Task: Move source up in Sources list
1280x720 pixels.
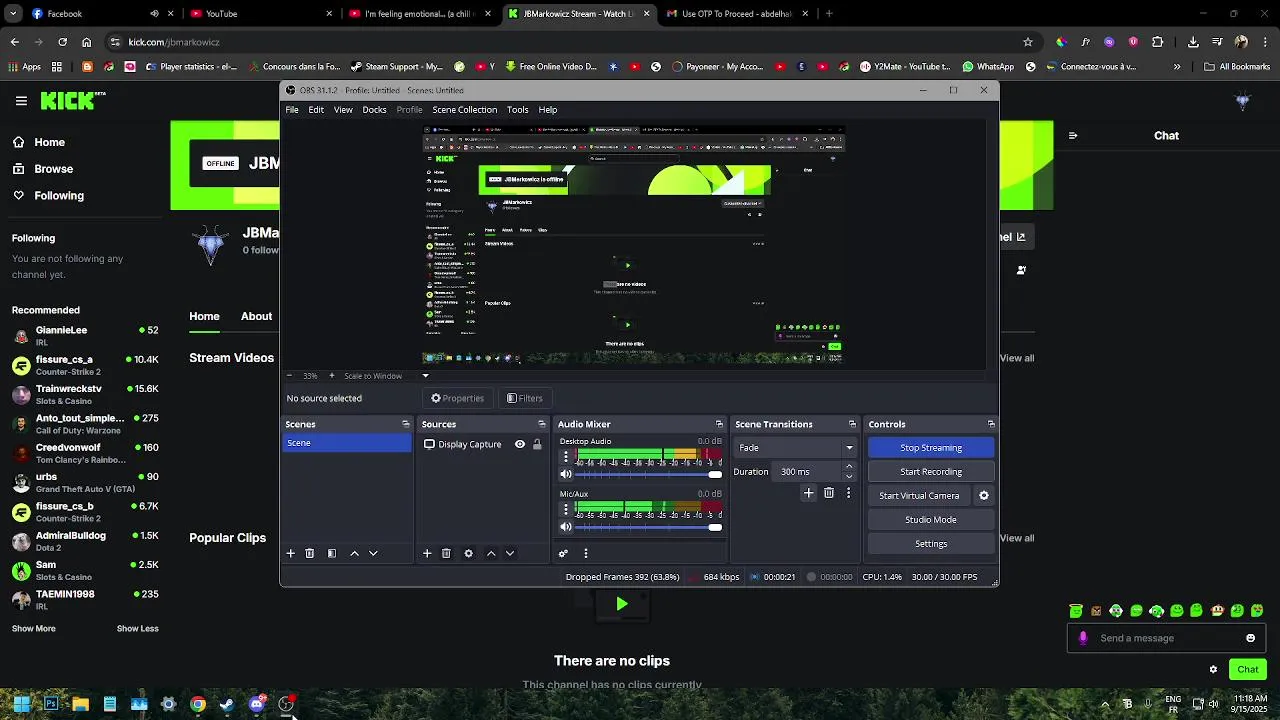Action: 491,553
